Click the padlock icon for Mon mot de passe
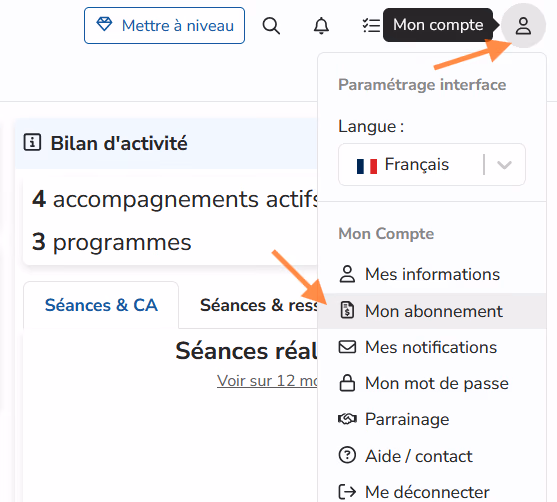 (347, 383)
